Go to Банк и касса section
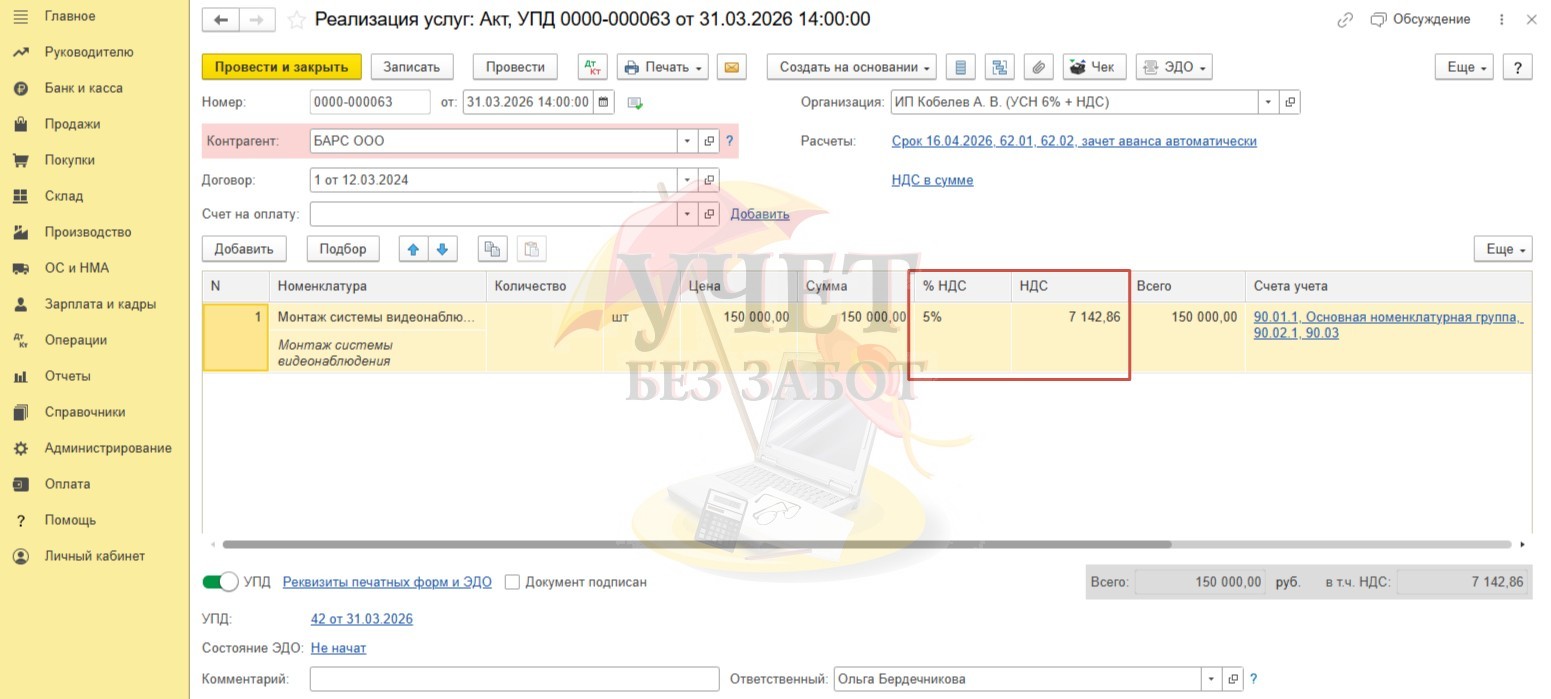This screenshot has width=1551, height=699. 83,88
